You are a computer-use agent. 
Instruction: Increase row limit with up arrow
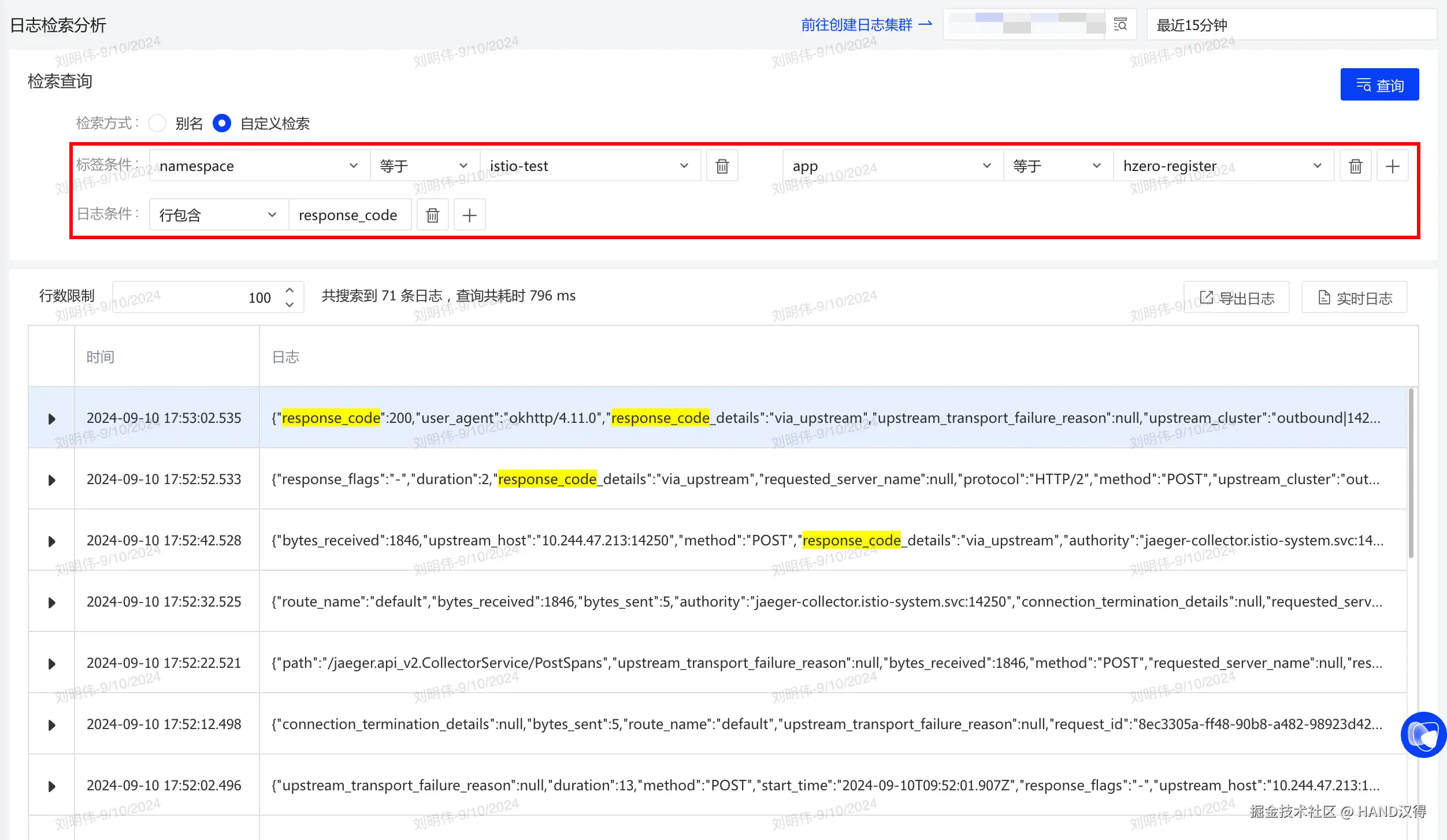coord(290,291)
